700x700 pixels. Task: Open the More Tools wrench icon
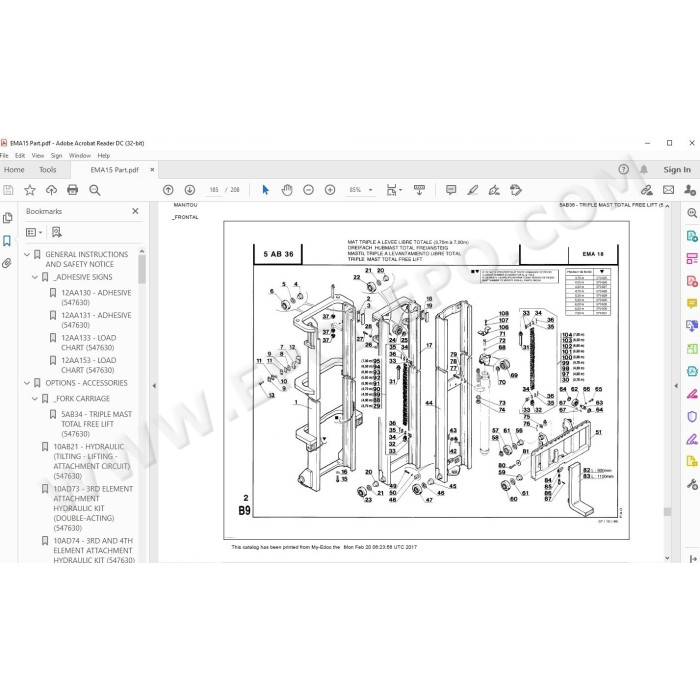(692, 484)
